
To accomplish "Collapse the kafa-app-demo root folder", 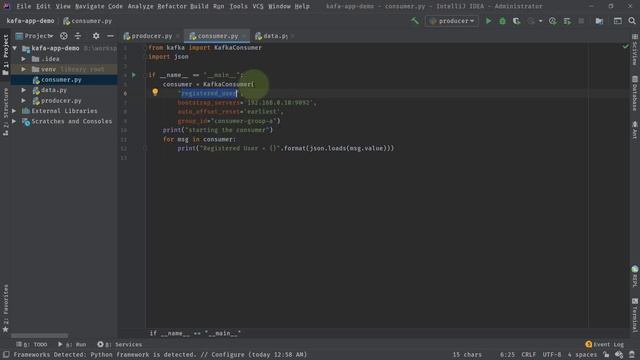I will coord(15,48).
